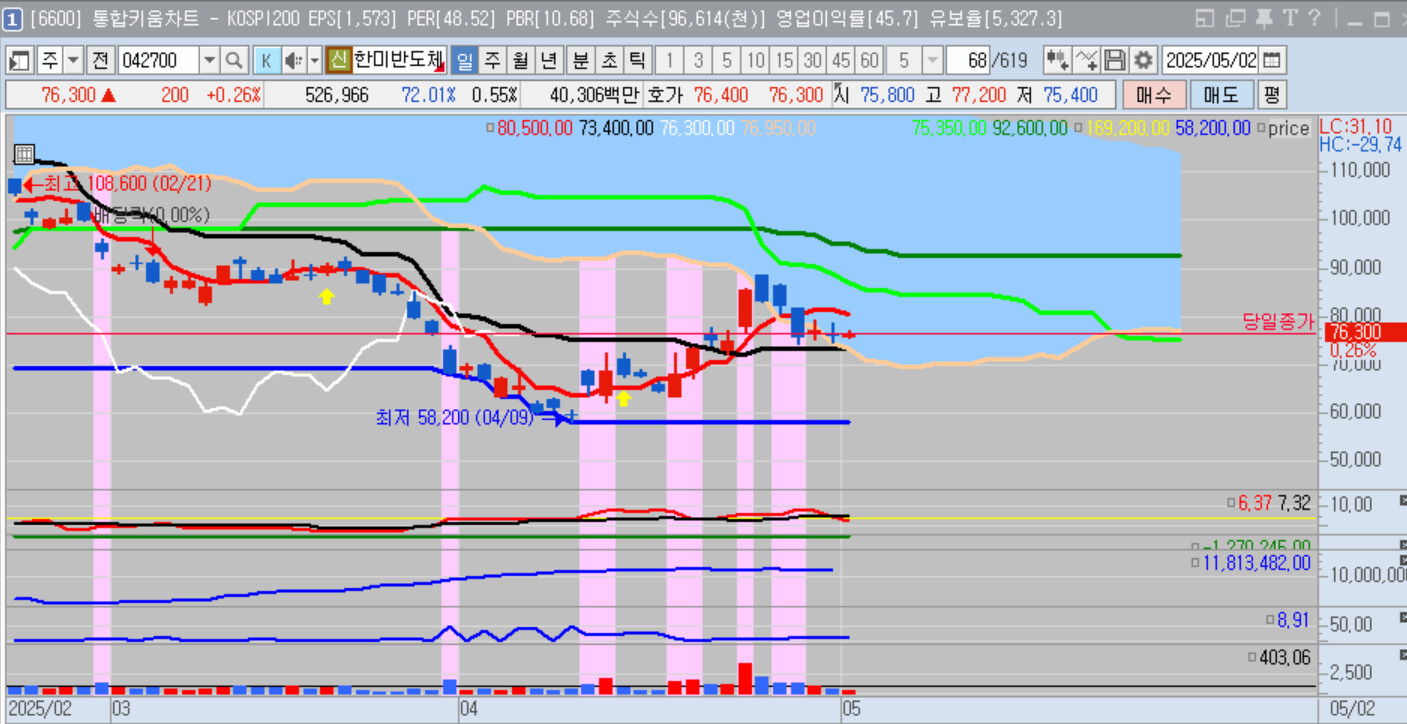Open the 주 market type dropdown arrow

tap(73, 61)
